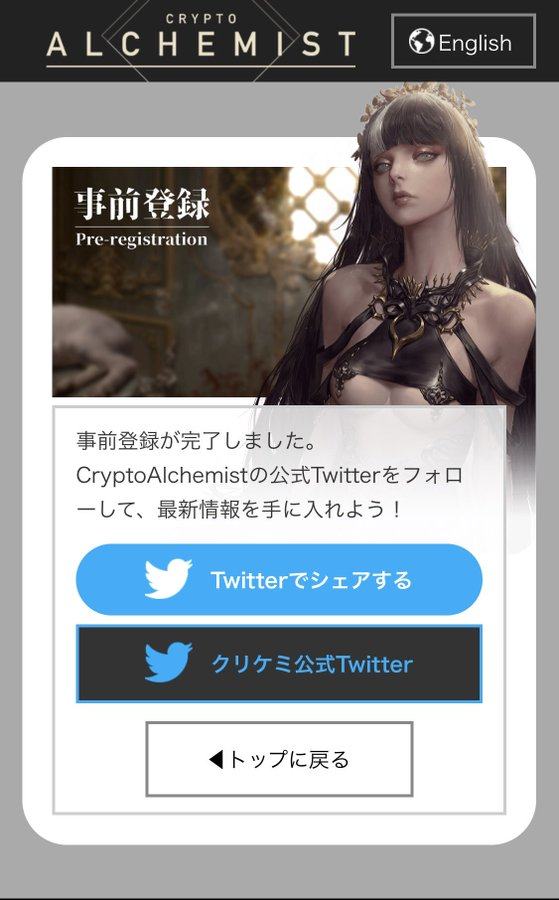Click the gold heart necklace ornament
The image size is (559, 900).
(407, 330)
